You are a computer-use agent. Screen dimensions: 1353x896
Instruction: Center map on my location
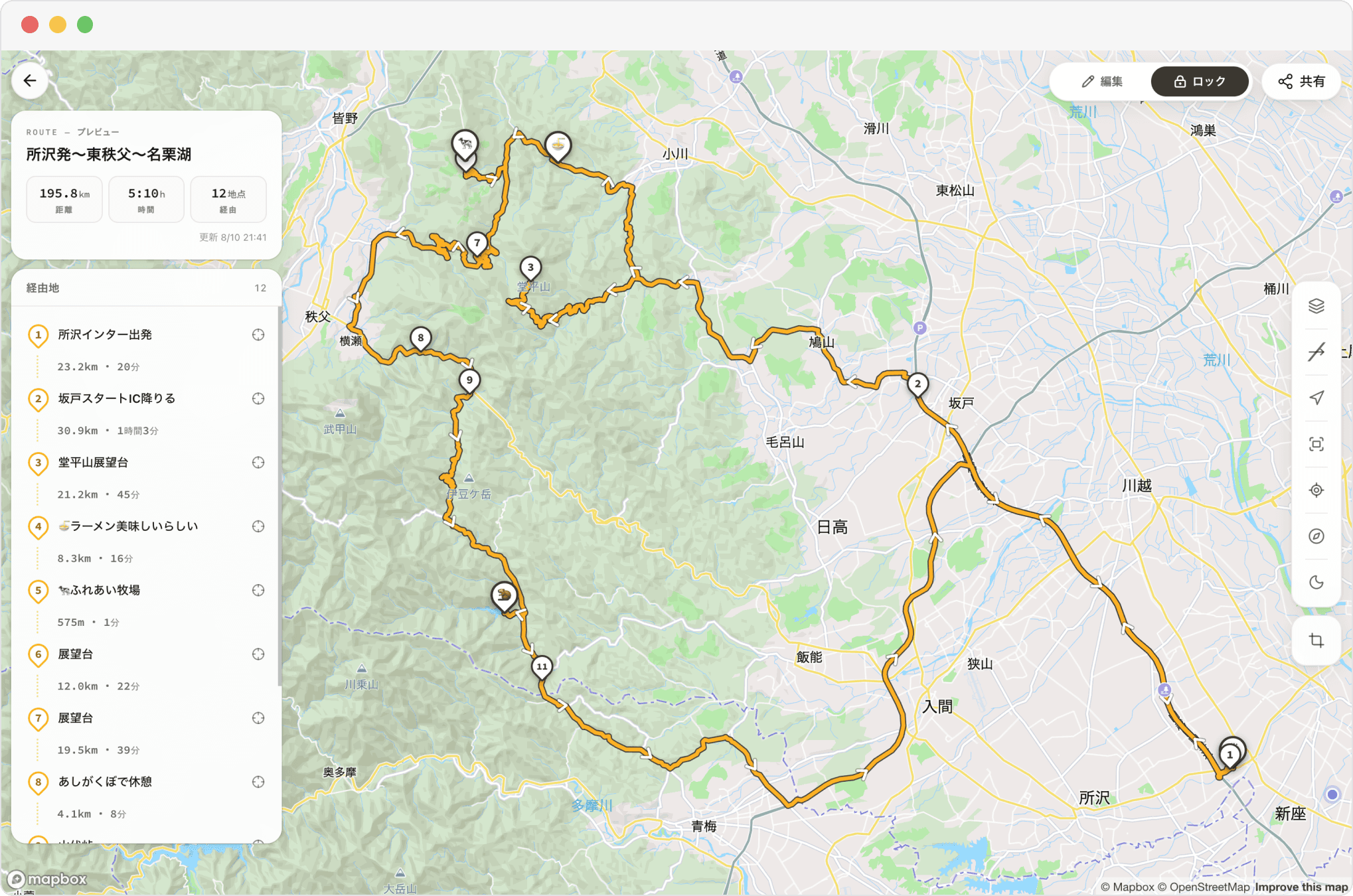coord(1316,490)
